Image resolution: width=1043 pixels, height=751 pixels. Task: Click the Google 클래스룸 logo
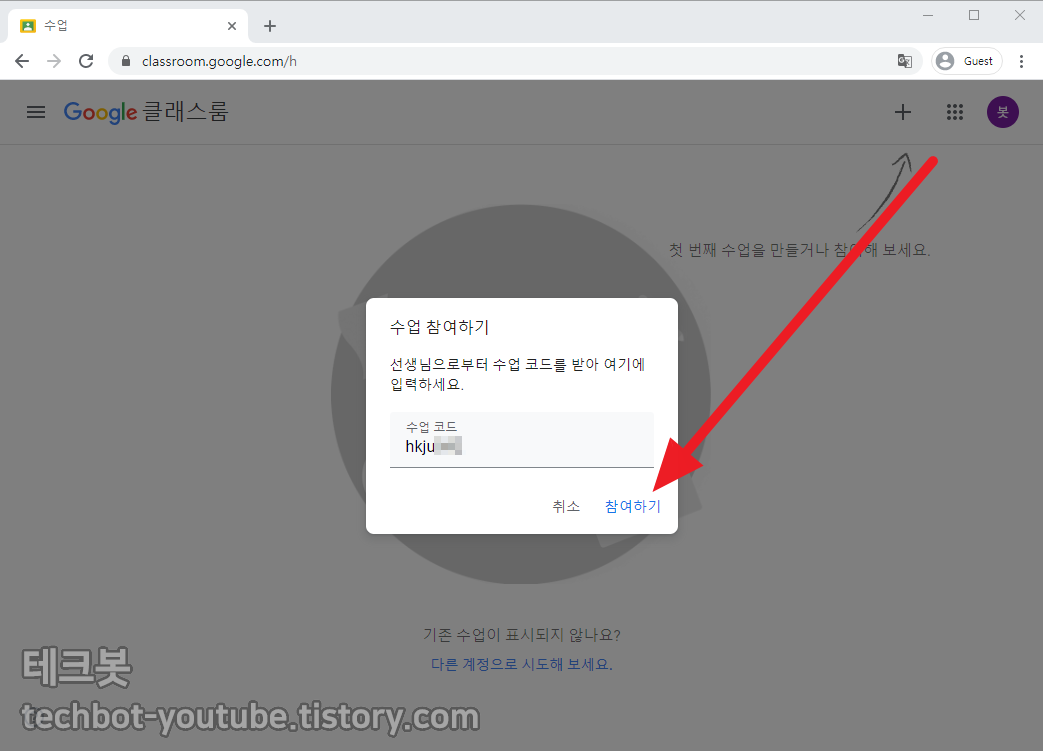click(146, 112)
